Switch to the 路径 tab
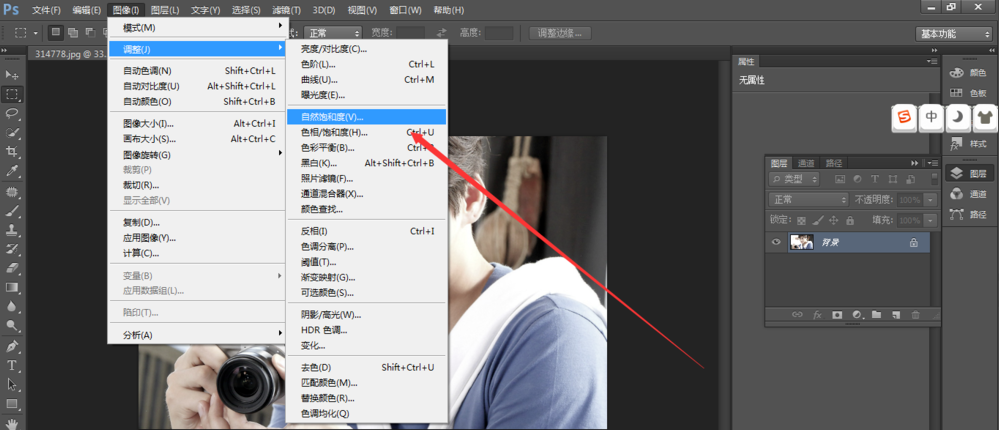 [x=833, y=163]
